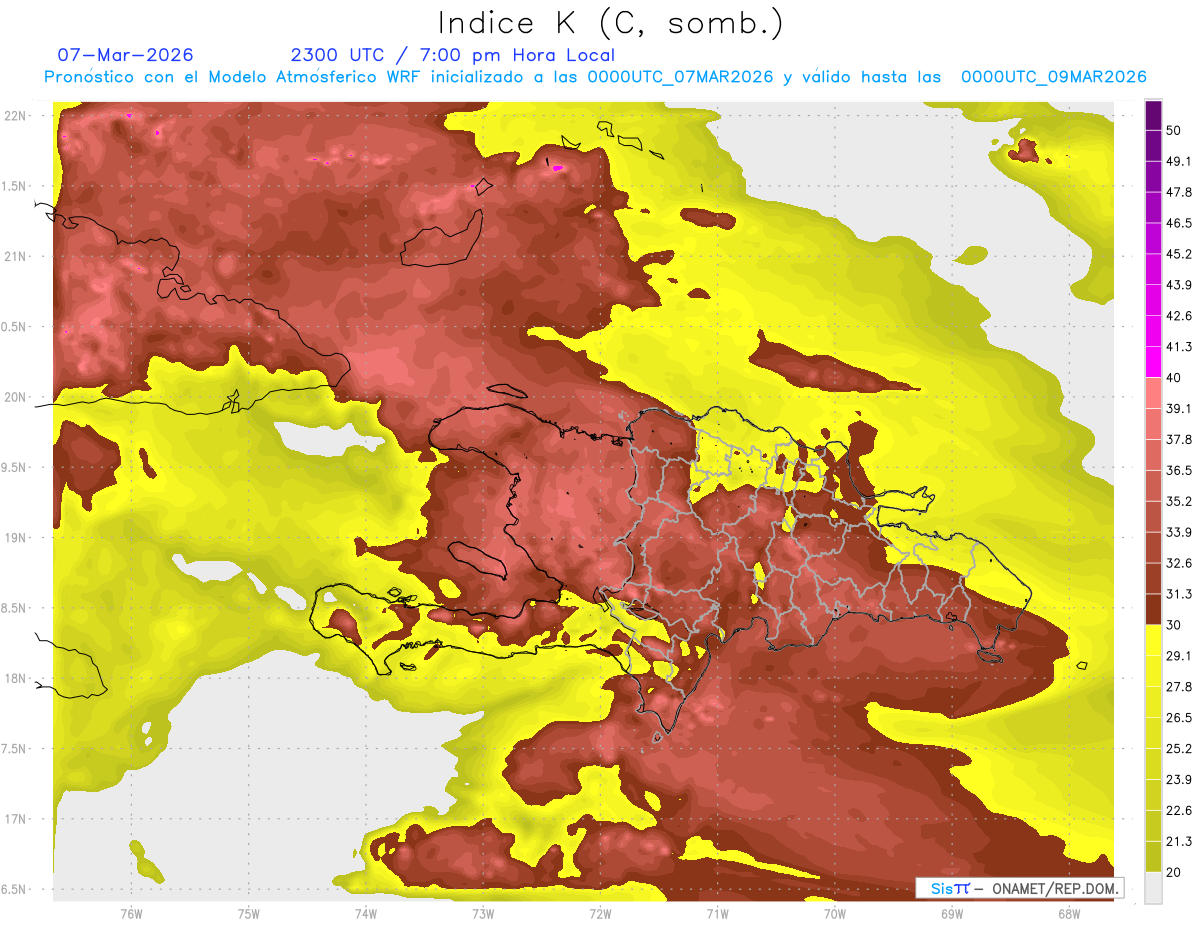Click the color scale value 40

[1174, 378]
